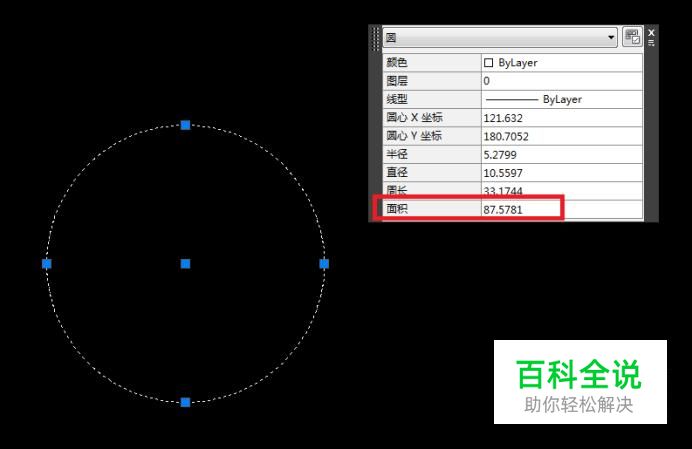Select the circle's left quadrant grip

(47, 264)
